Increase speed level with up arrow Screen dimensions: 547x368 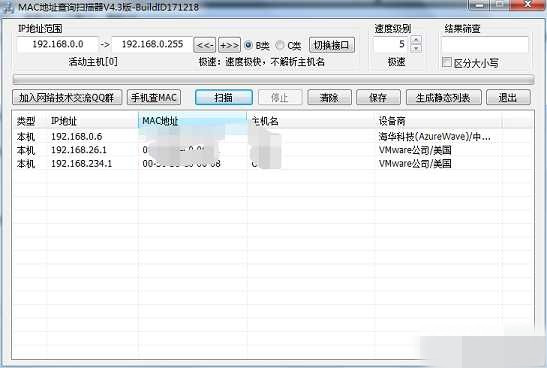point(416,39)
